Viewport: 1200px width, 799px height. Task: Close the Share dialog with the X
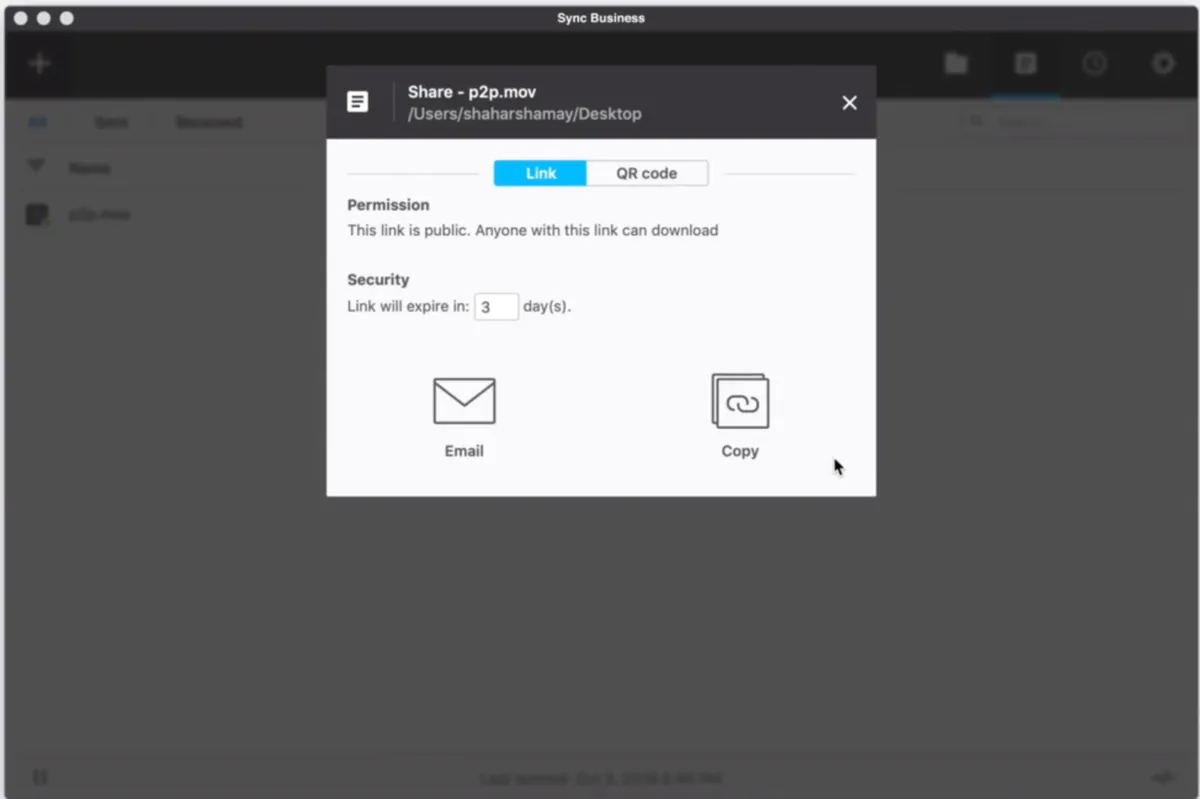click(x=849, y=102)
